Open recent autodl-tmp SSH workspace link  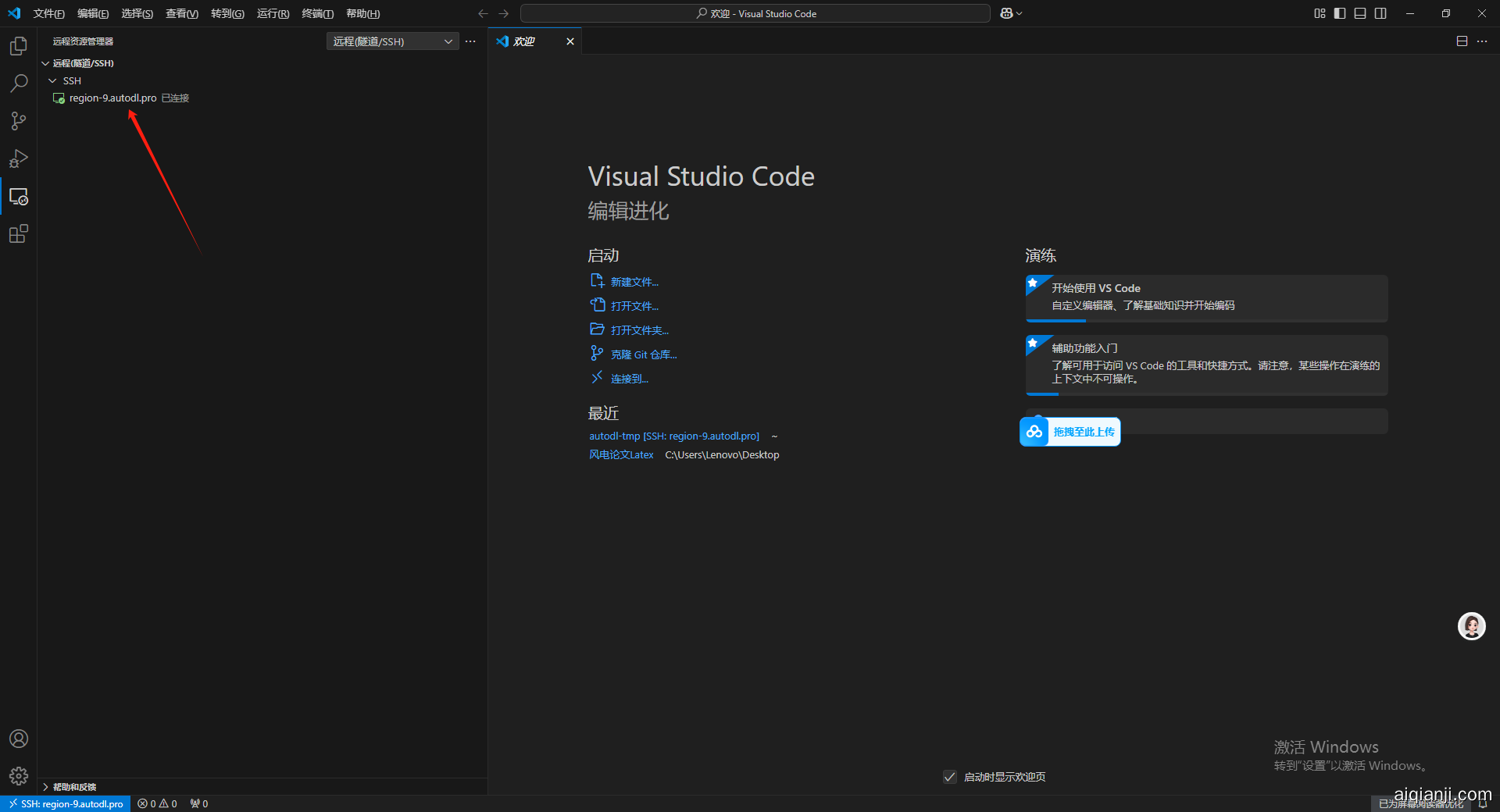(x=673, y=436)
